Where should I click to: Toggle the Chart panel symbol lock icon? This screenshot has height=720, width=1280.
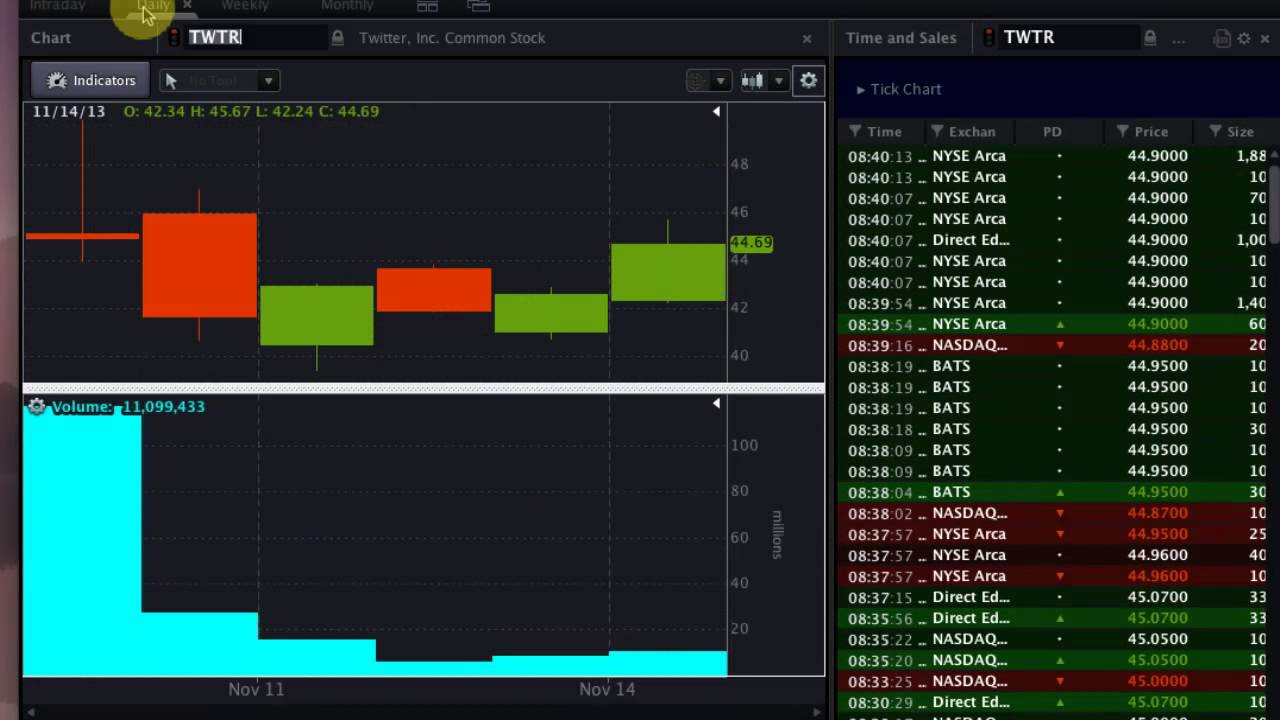338,38
